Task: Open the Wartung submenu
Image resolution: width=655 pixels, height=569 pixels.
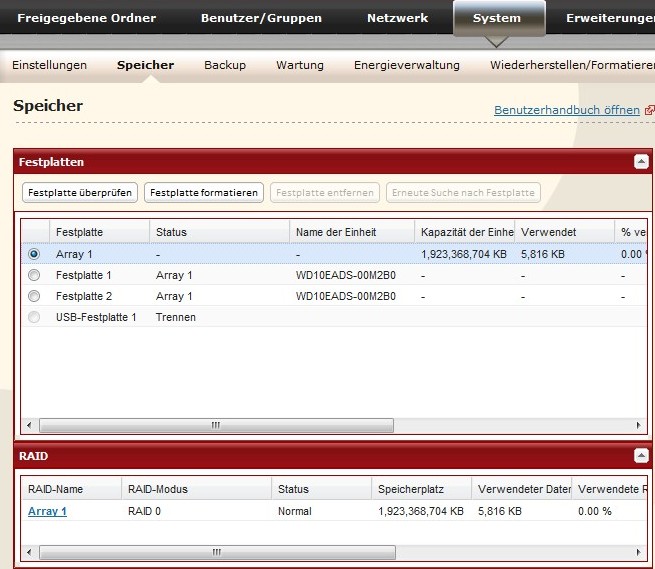Action: tap(300, 65)
